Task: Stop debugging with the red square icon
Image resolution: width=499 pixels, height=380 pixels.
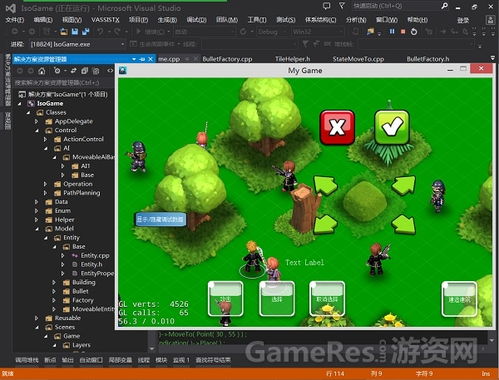Action: point(403,32)
